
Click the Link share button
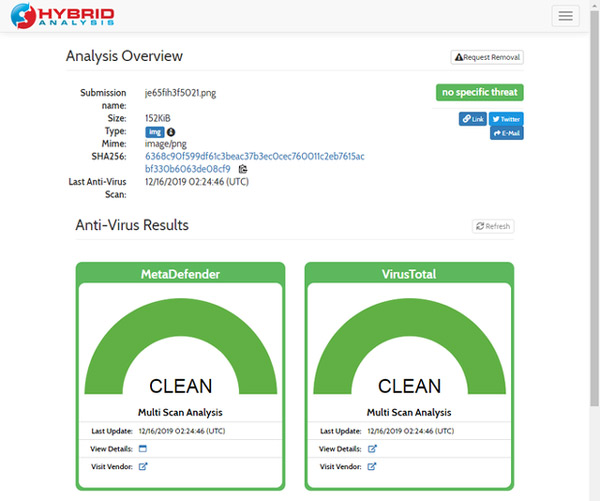(x=473, y=119)
